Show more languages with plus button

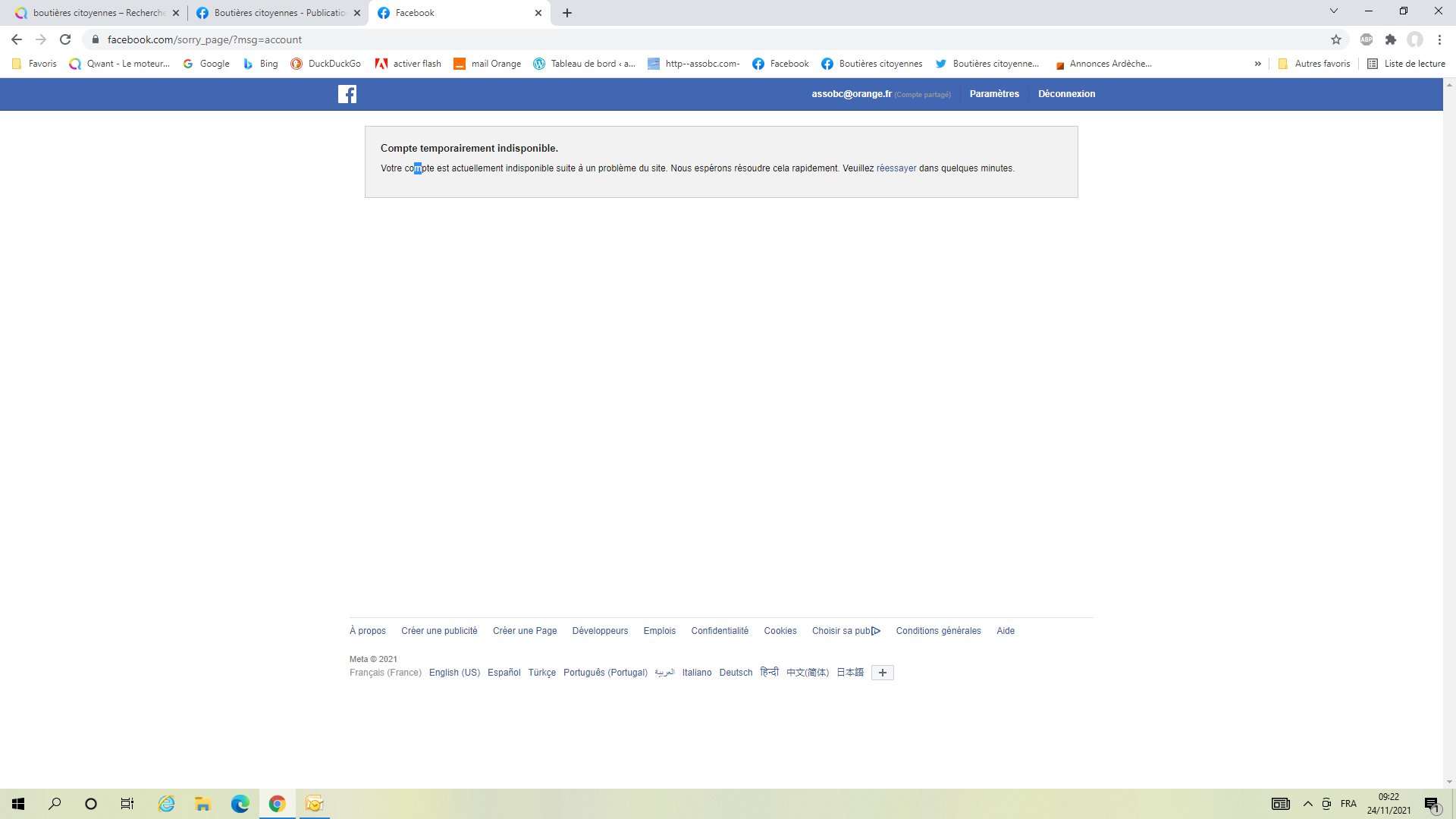pos(882,673)
